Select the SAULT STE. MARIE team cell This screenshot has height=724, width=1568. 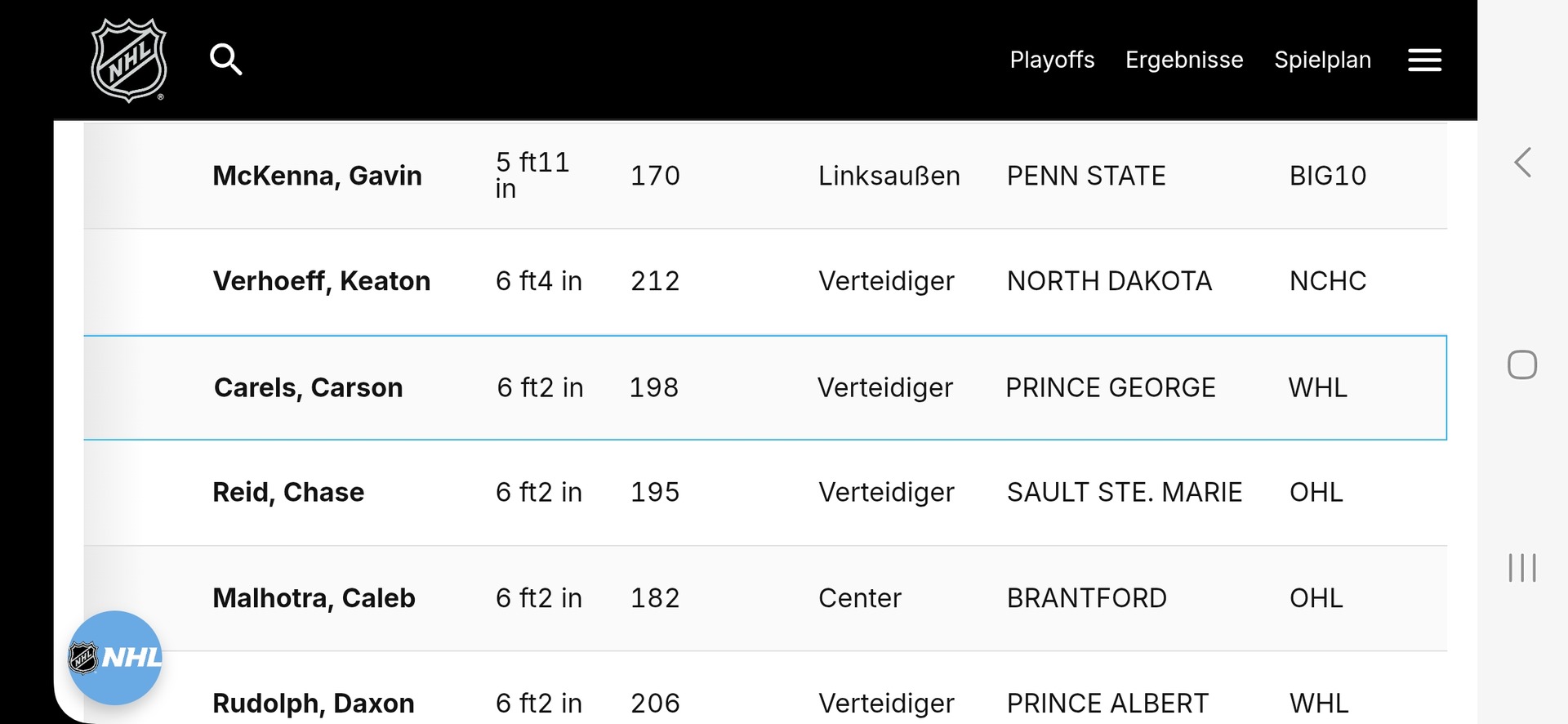(x=1125, y=492)
